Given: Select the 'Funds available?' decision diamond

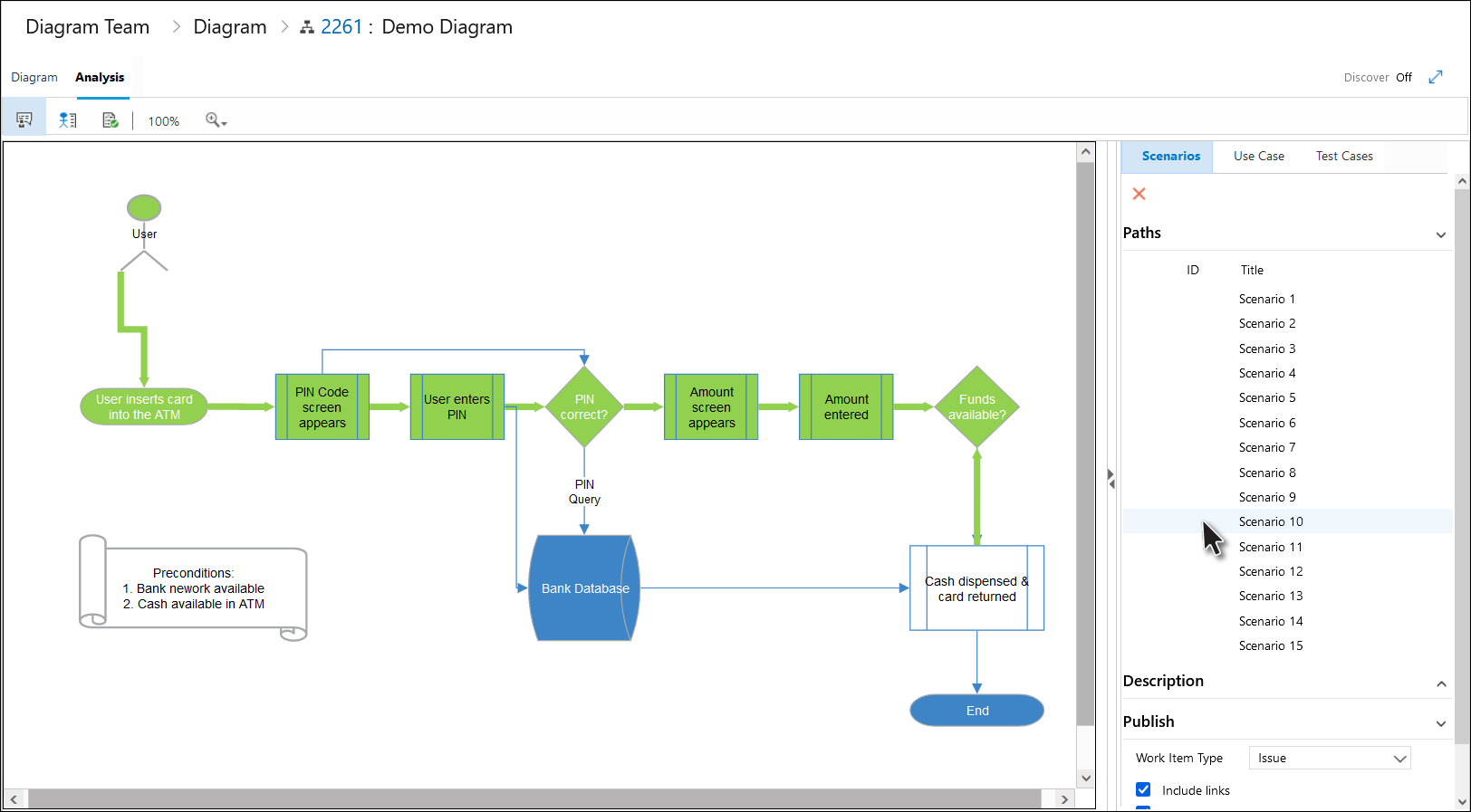Looking at the screenshot, I should tap(977, 406).
